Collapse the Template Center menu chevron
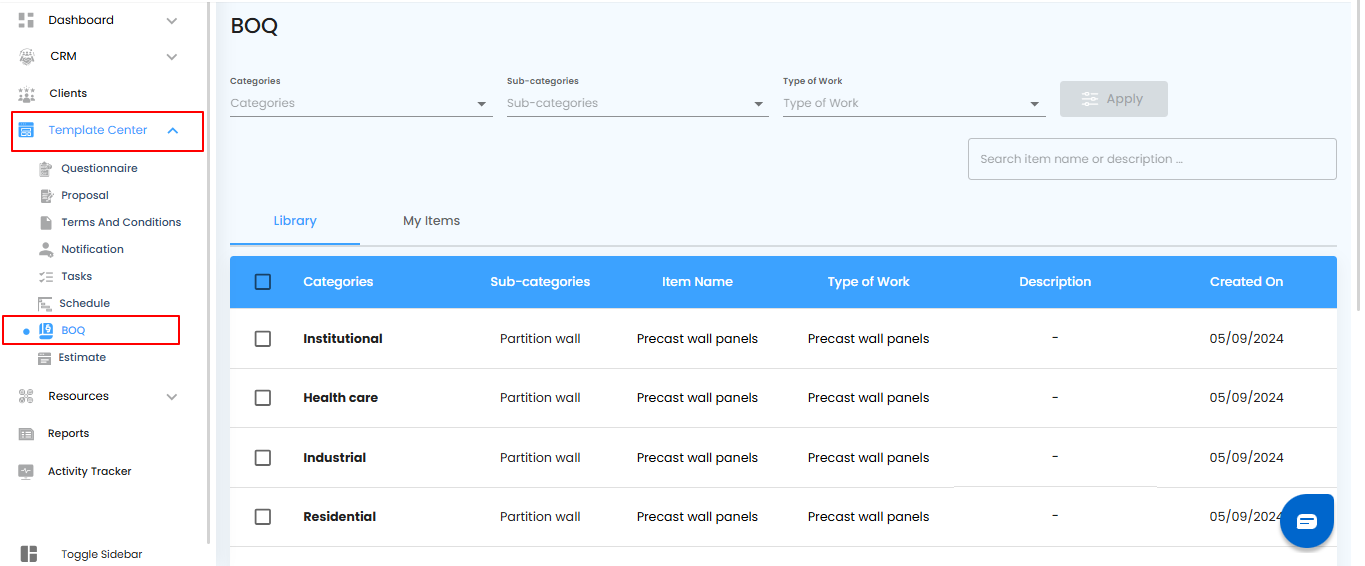Screen dimensions: 1365x566 pos(173,131)
